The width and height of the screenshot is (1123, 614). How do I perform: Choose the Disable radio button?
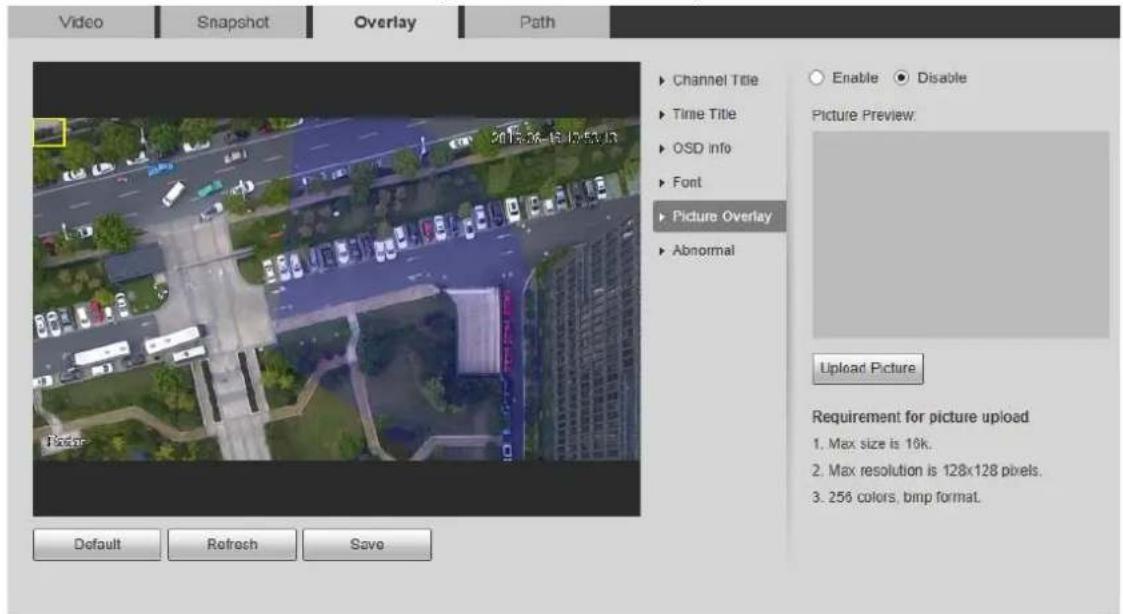pyautogui.click(x=902, y=77)
